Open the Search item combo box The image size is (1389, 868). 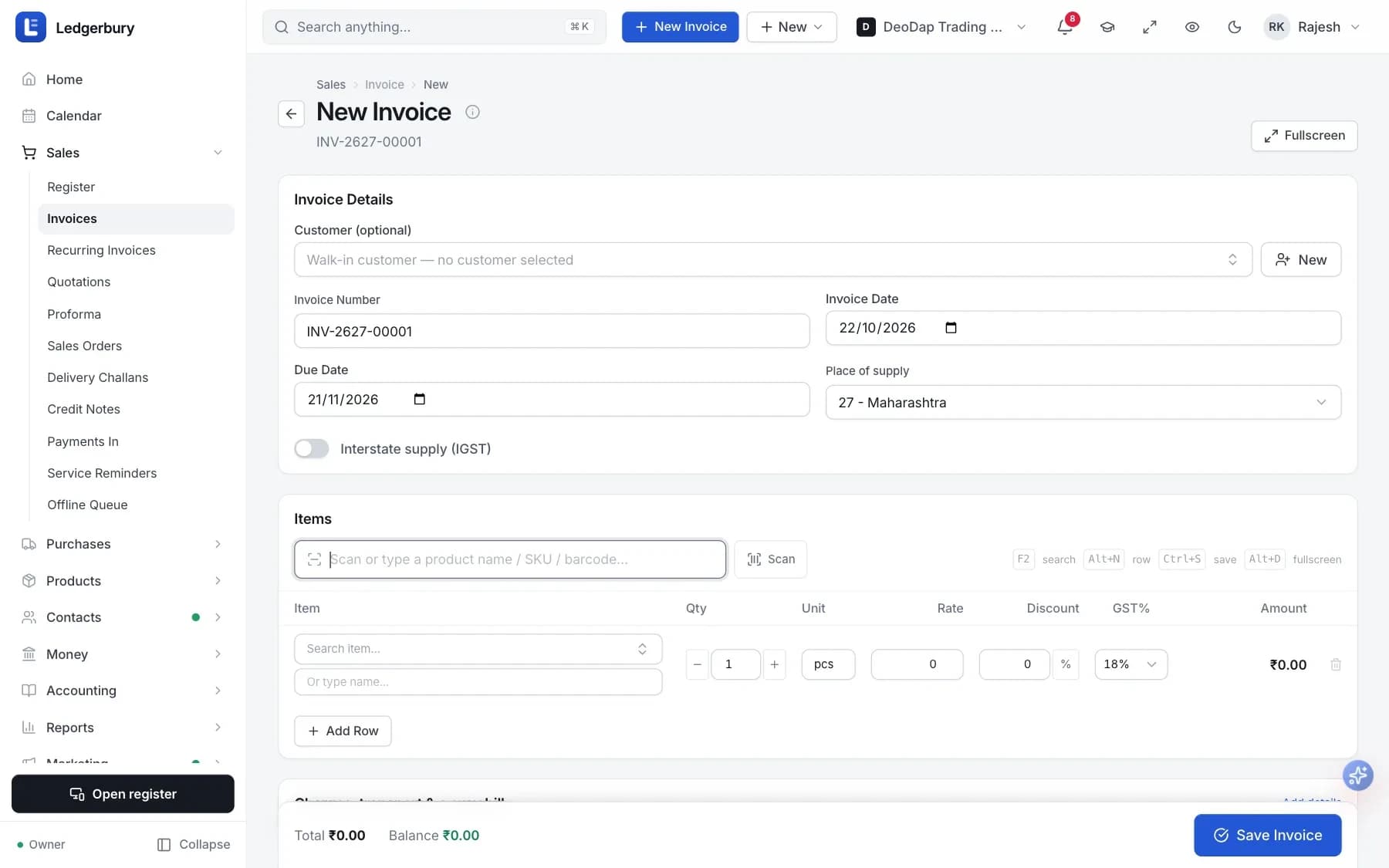[x=478, y=649]
